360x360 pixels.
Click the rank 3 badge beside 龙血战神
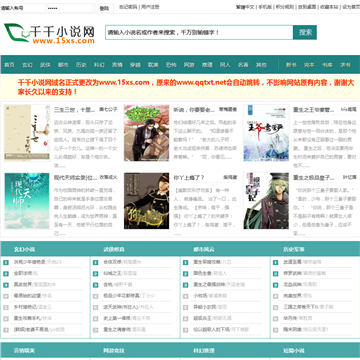[x=275, y=285]
